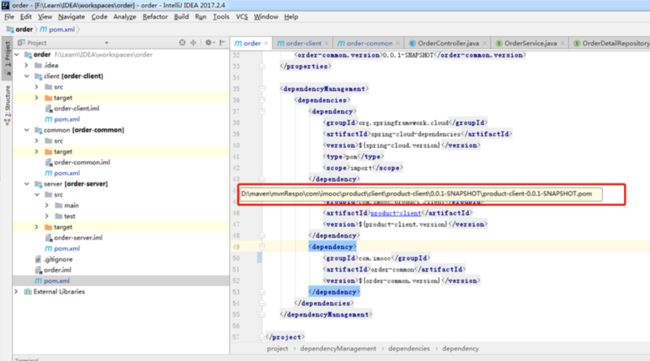The image size is (650, 361).
Task: Click the collapse all icon in Project panel
Action: [194, 43]
